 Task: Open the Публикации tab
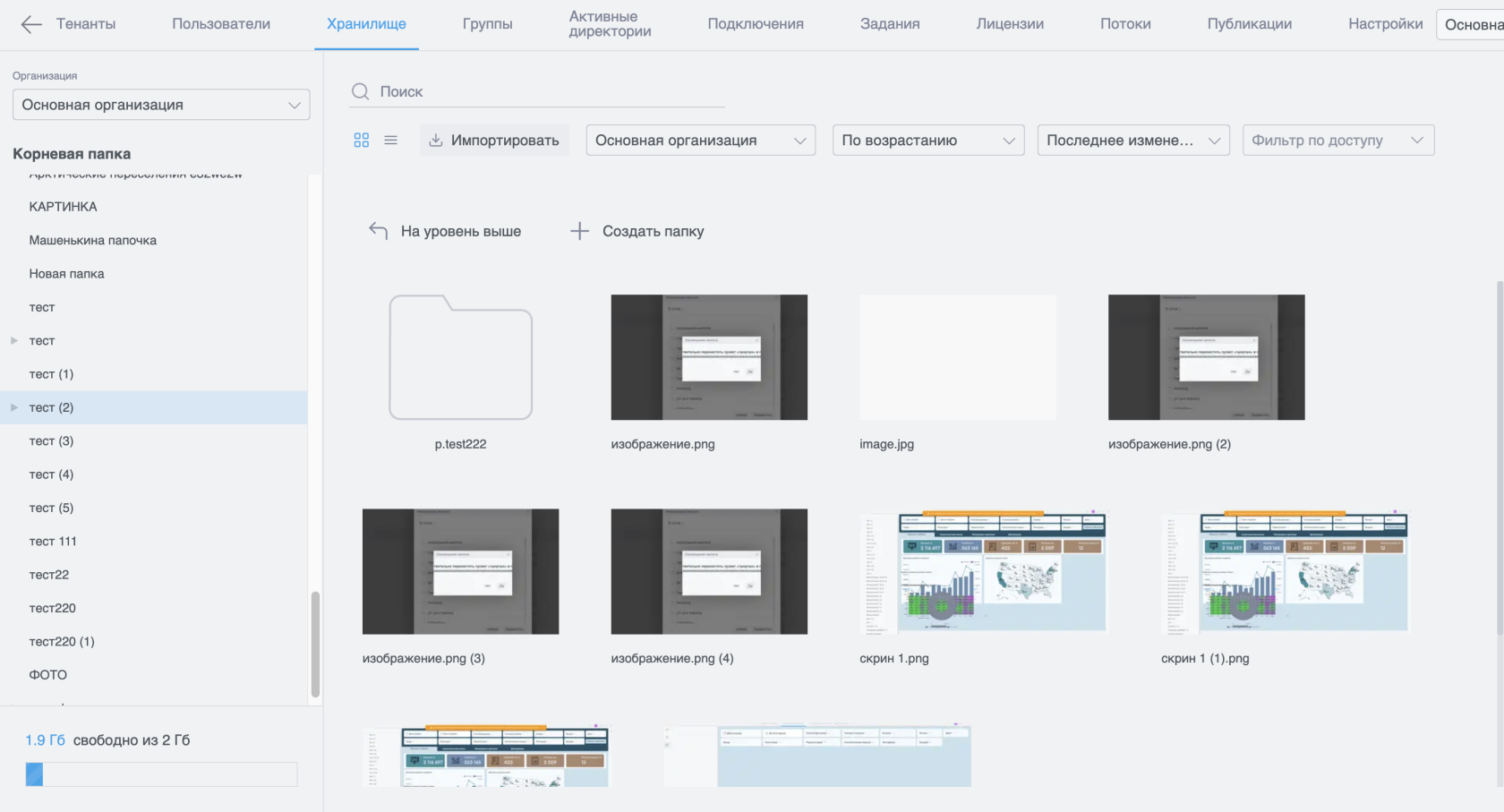pyautogui.click(x=1250, y=24)
